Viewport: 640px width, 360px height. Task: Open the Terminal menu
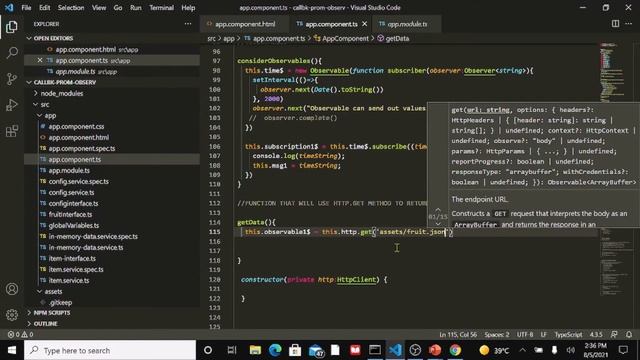tap(161, 8)
